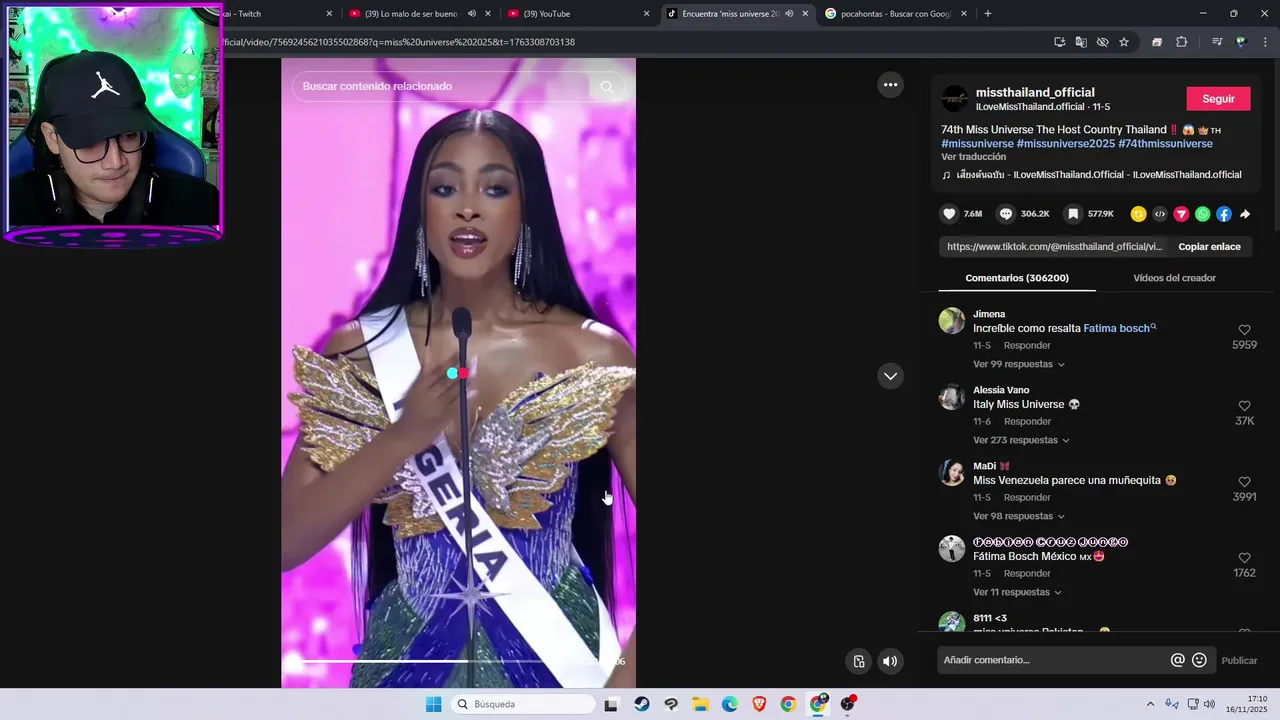Translate this page icon in address bar
This screenshot has height=720, width=1280.
(1081, 42)
